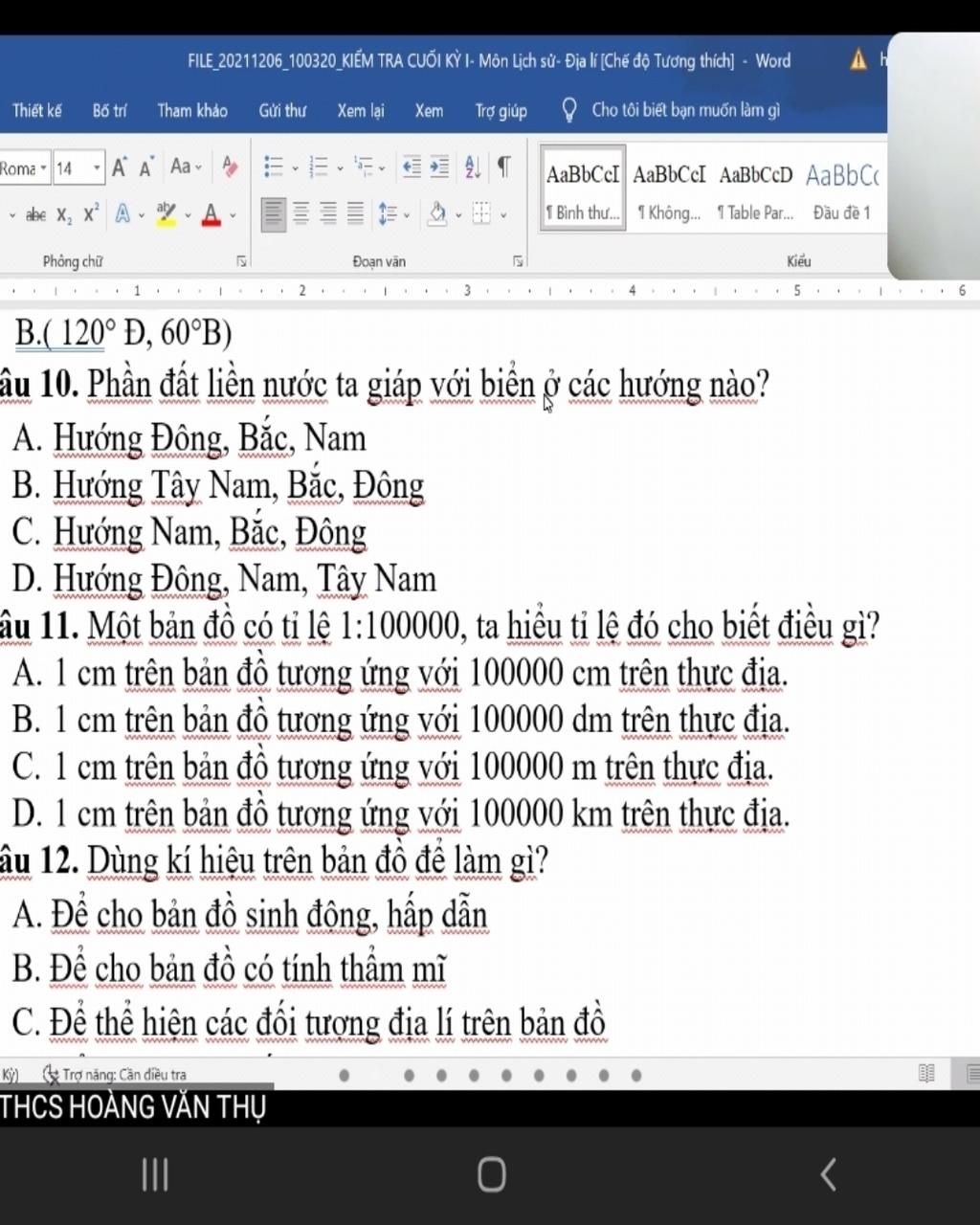
Task: Open the Trợ giúp tab
Action: pos(501,111)
